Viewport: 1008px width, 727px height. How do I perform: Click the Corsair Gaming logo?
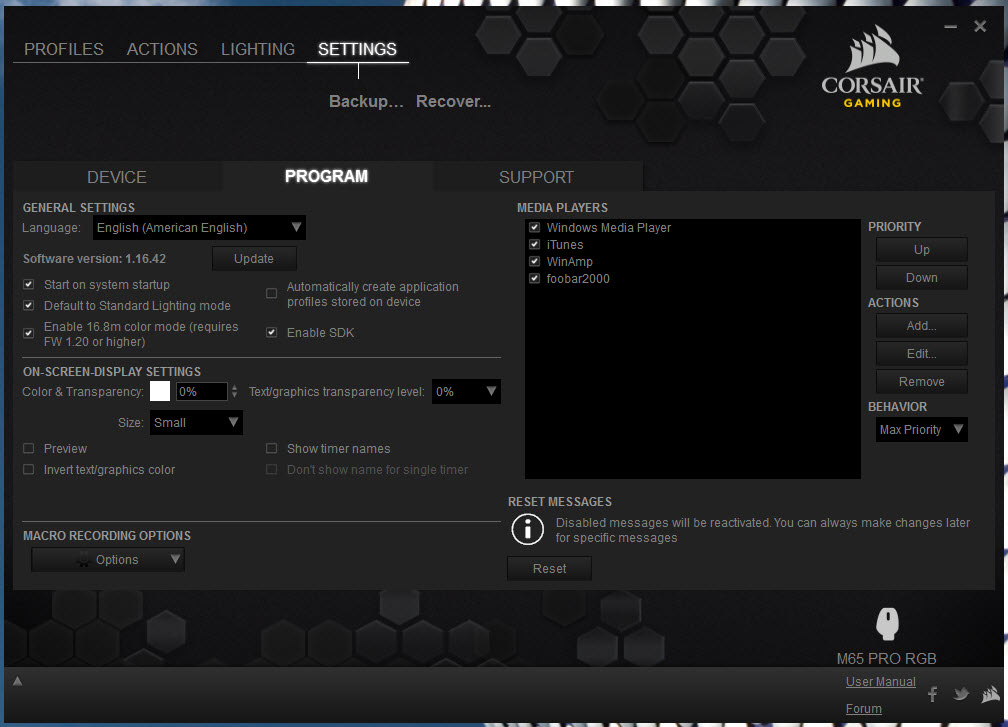click(872, 67)
